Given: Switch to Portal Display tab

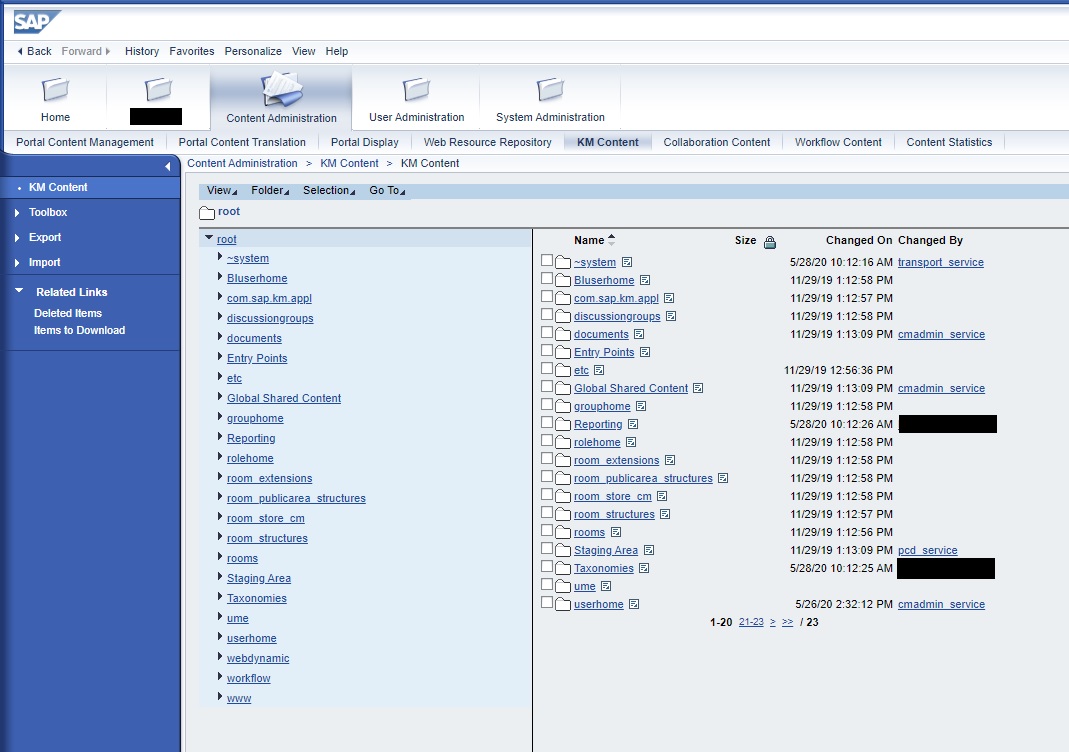Looking at the screenshot, I should coord(365,142).
